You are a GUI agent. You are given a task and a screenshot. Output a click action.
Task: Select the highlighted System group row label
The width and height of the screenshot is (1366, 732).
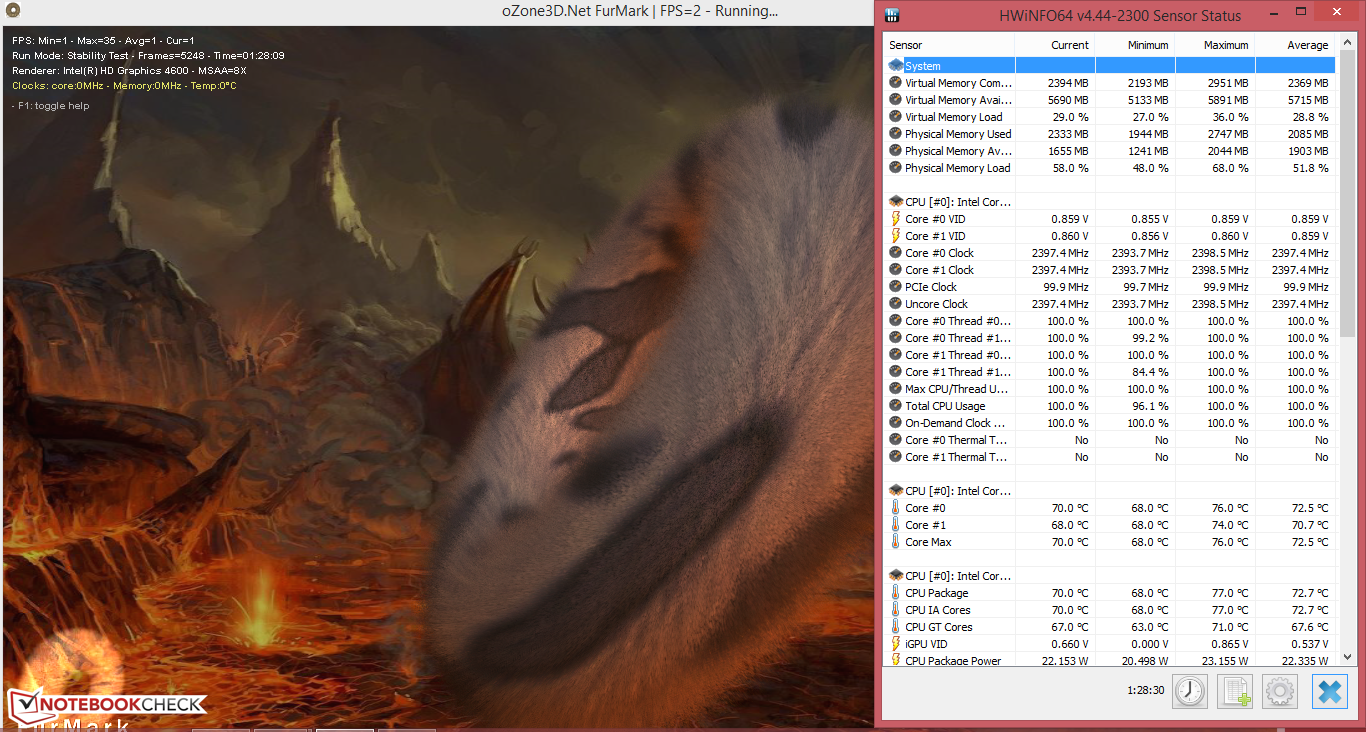923,66
